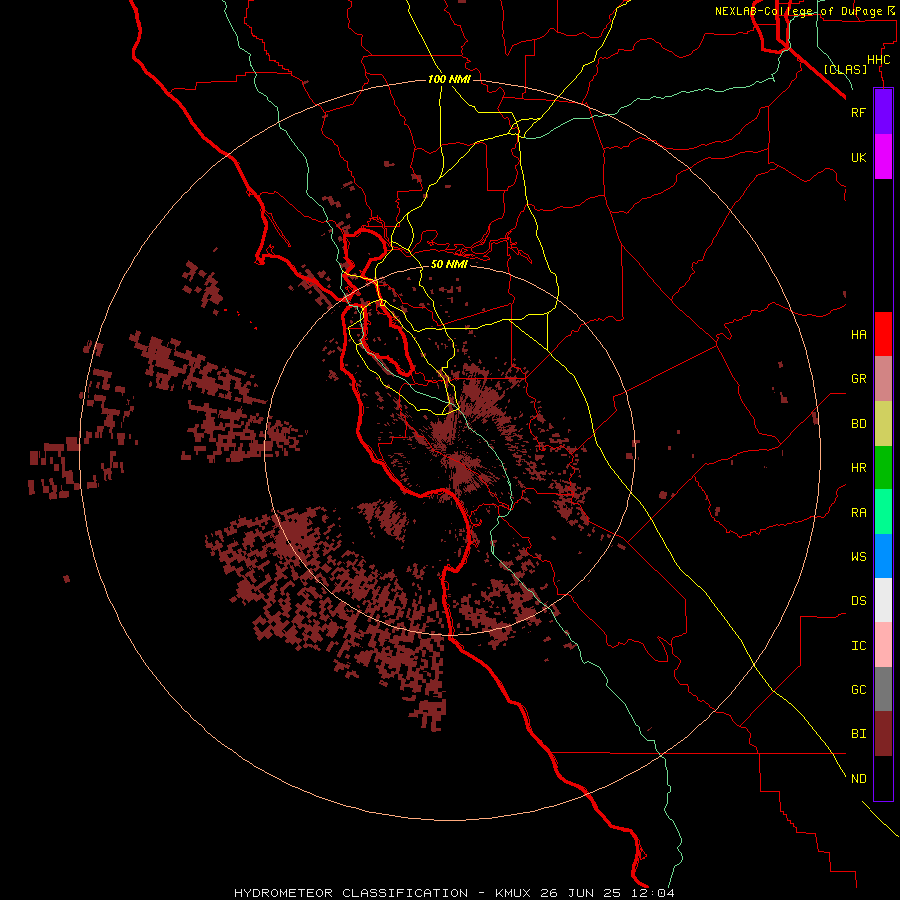Click the "RF" legend label

coord(858,112)
